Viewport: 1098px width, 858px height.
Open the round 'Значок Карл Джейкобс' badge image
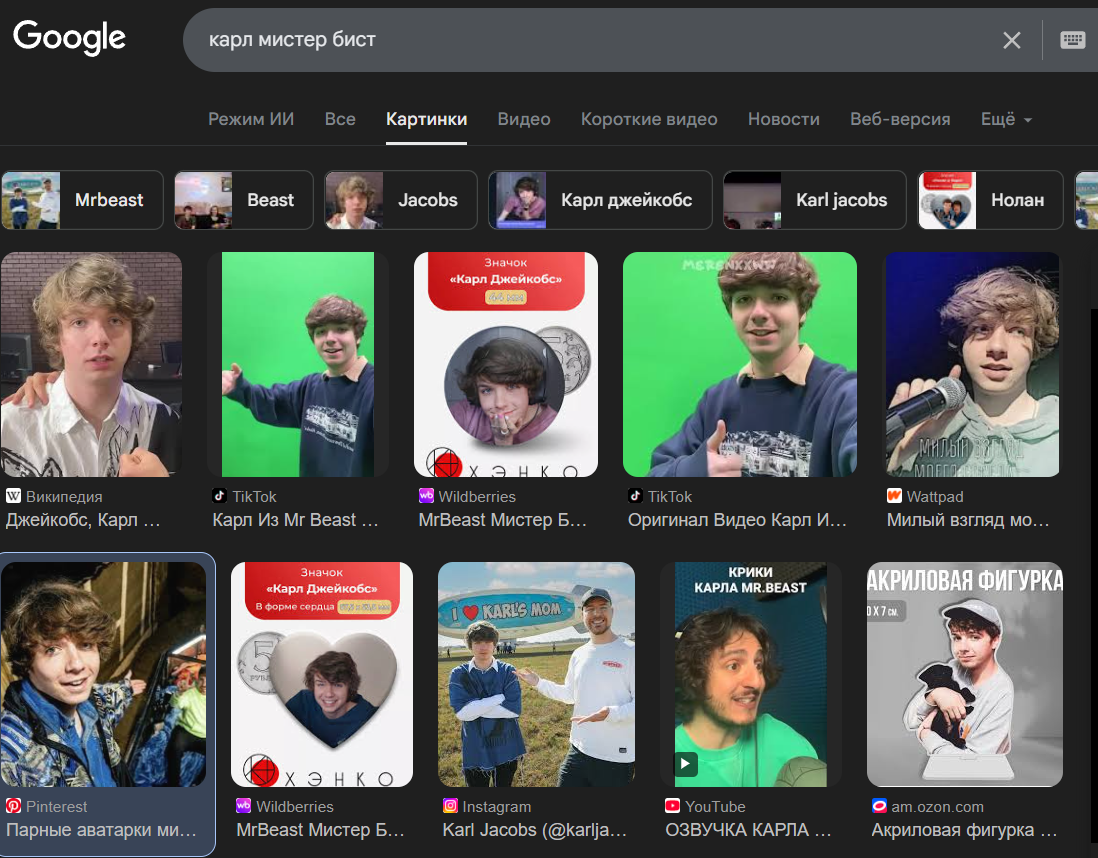tap(506, 364)
